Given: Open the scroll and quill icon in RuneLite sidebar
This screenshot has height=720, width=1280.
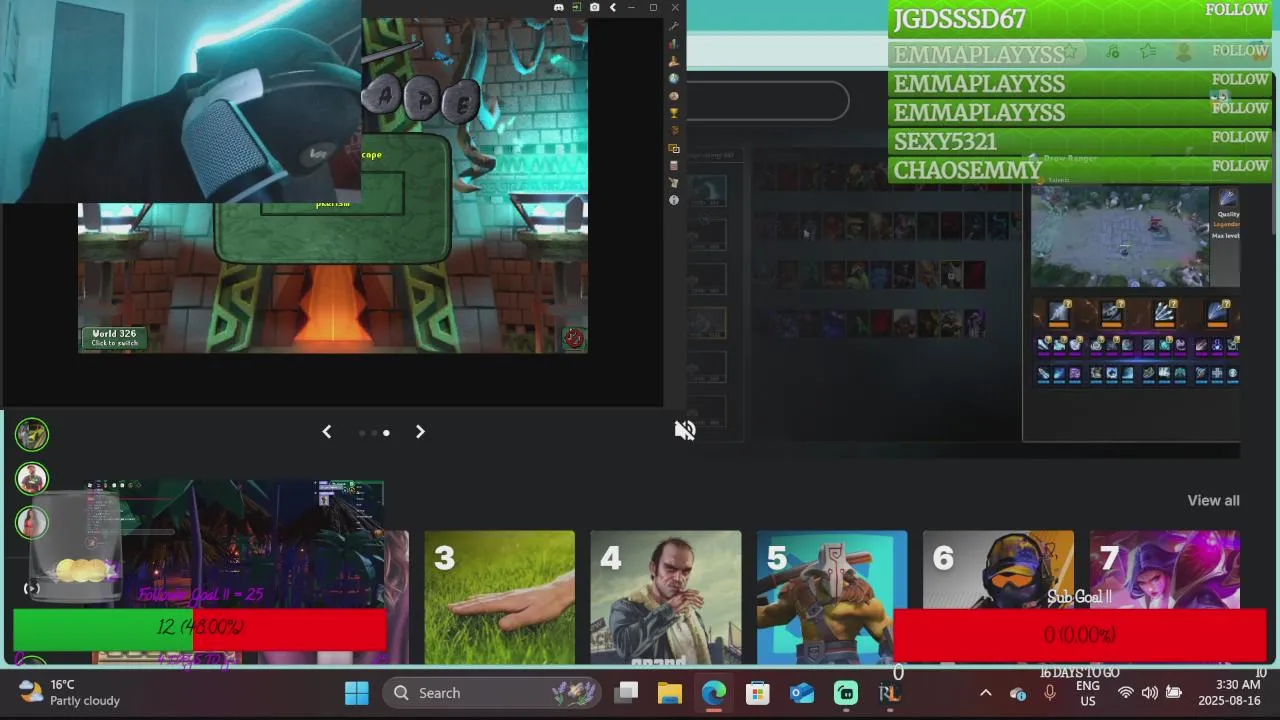Looking at the screenshot, I should (674, 183).
